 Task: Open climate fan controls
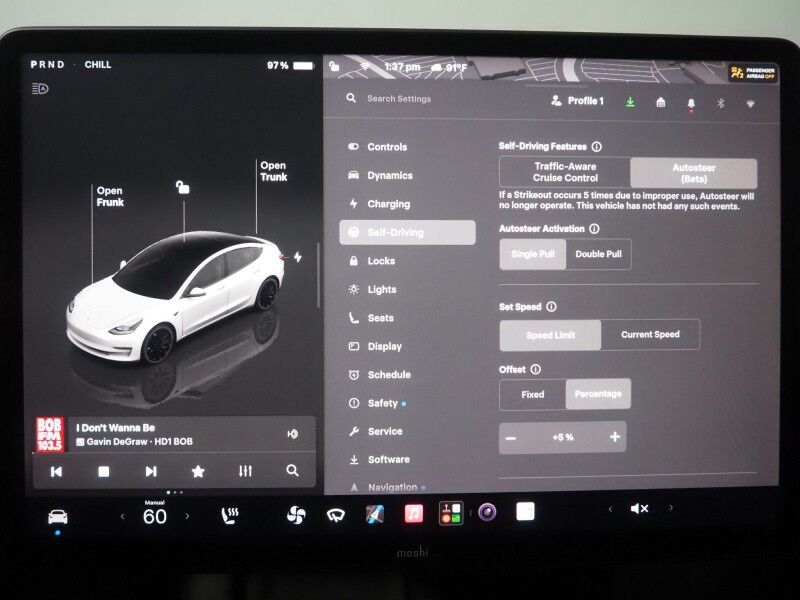pos(296,516)
